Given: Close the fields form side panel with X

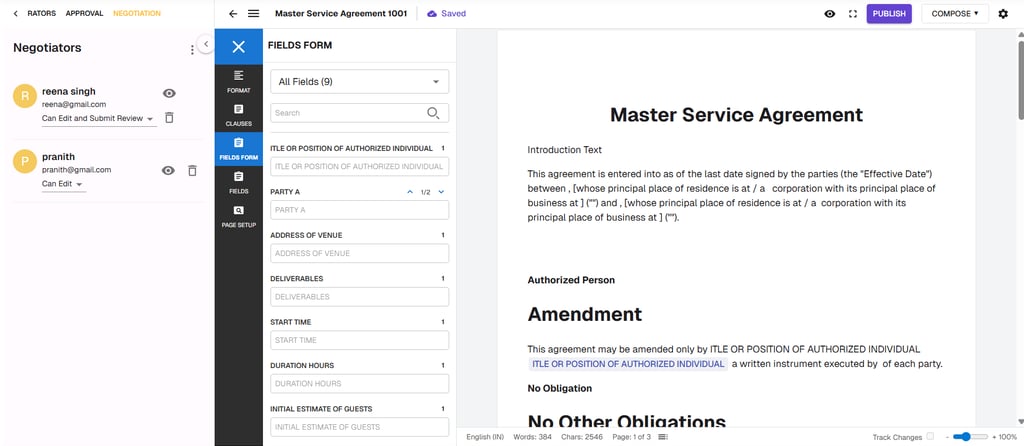Looking at the screenshot, I should tap(238, 46).
